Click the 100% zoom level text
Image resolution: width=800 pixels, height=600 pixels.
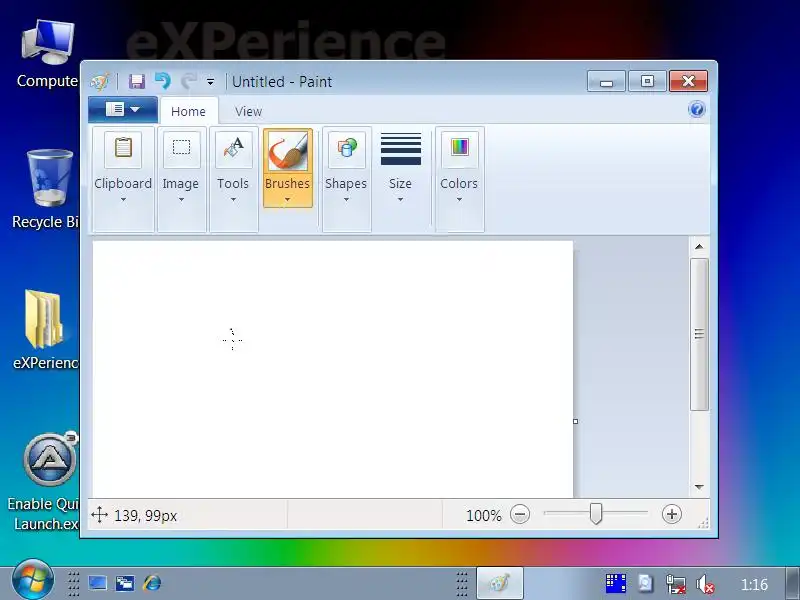coord(484,515)
